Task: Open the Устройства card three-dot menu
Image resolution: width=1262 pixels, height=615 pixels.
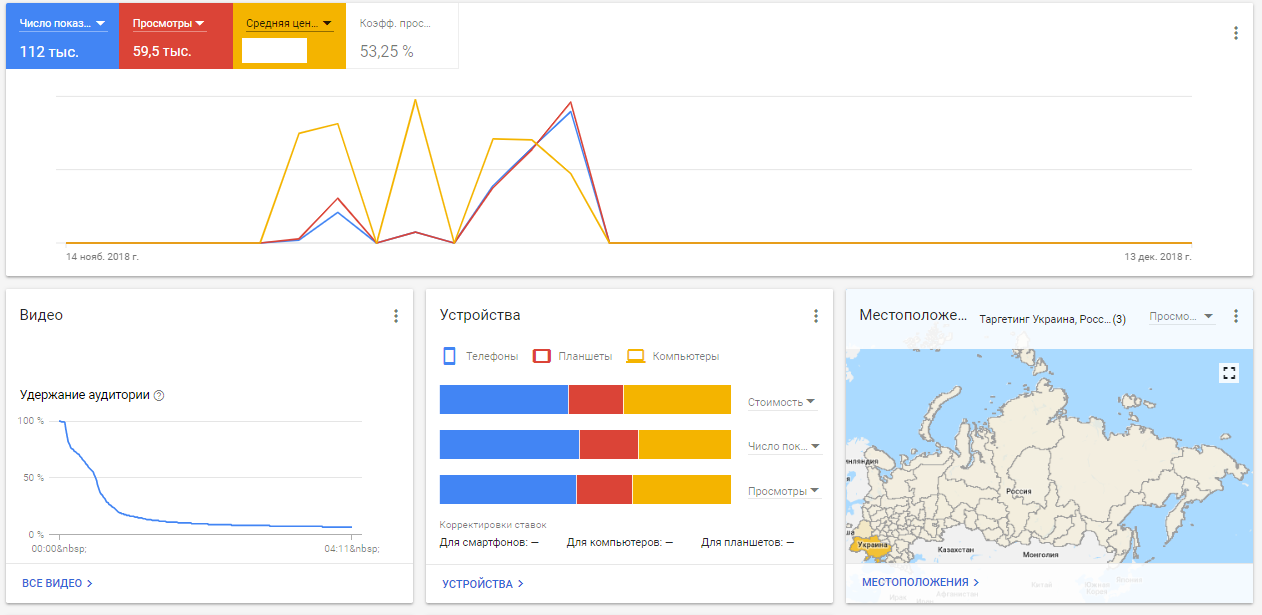Action: click(x=815, y=316)
